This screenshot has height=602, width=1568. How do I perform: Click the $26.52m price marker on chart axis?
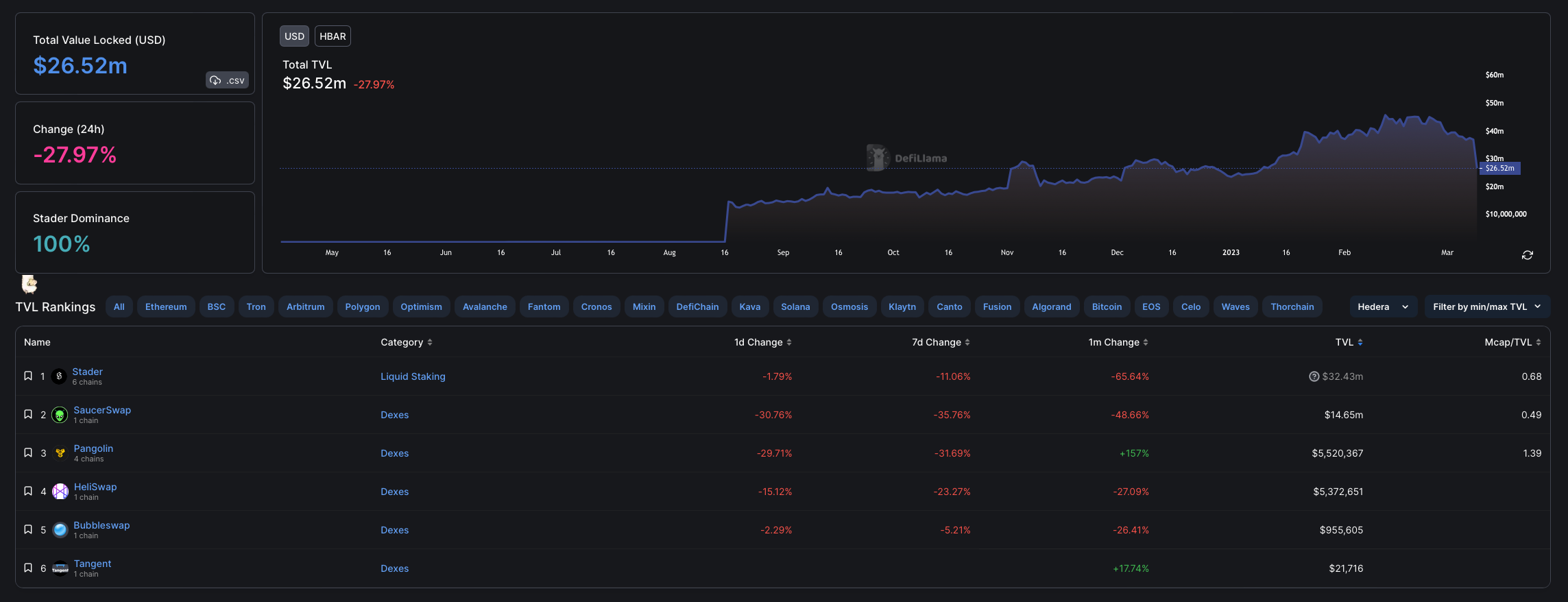[1500, 168]
